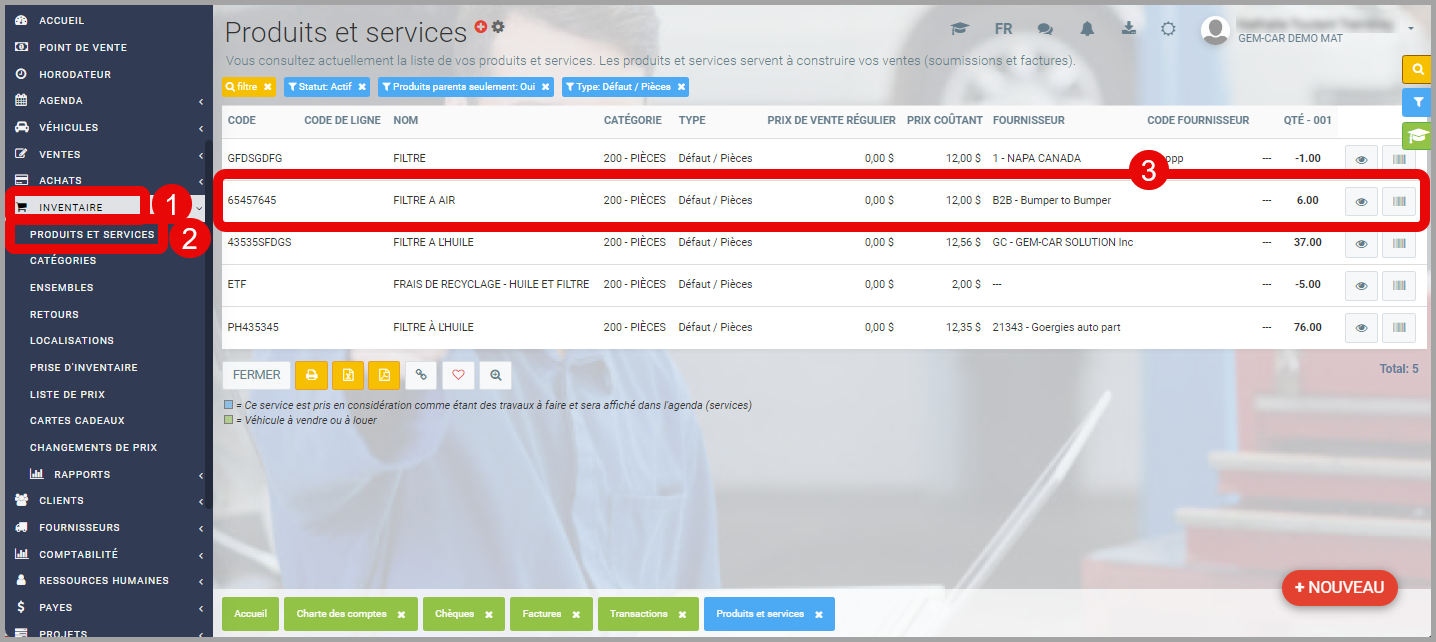The image size is (1436, 642).
Task: Open Catégories in the Inventaire menu
Action: [x=63, y=260]
